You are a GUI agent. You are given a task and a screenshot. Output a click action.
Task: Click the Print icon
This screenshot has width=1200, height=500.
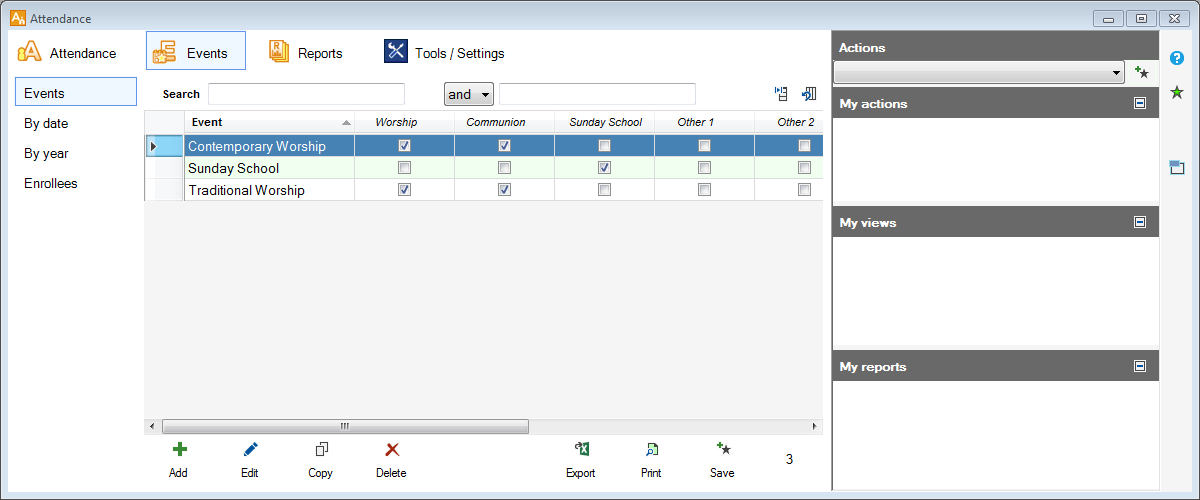tap(651, 450)
